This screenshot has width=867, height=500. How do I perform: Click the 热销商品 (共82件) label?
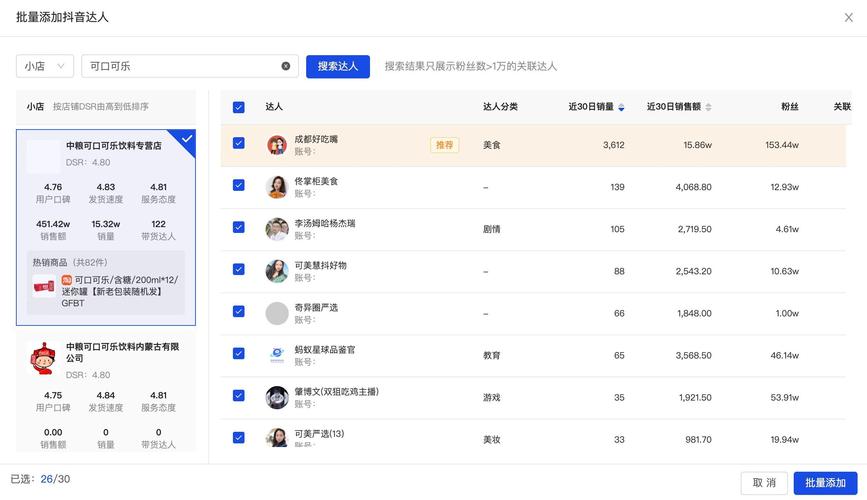coord(70,262)
